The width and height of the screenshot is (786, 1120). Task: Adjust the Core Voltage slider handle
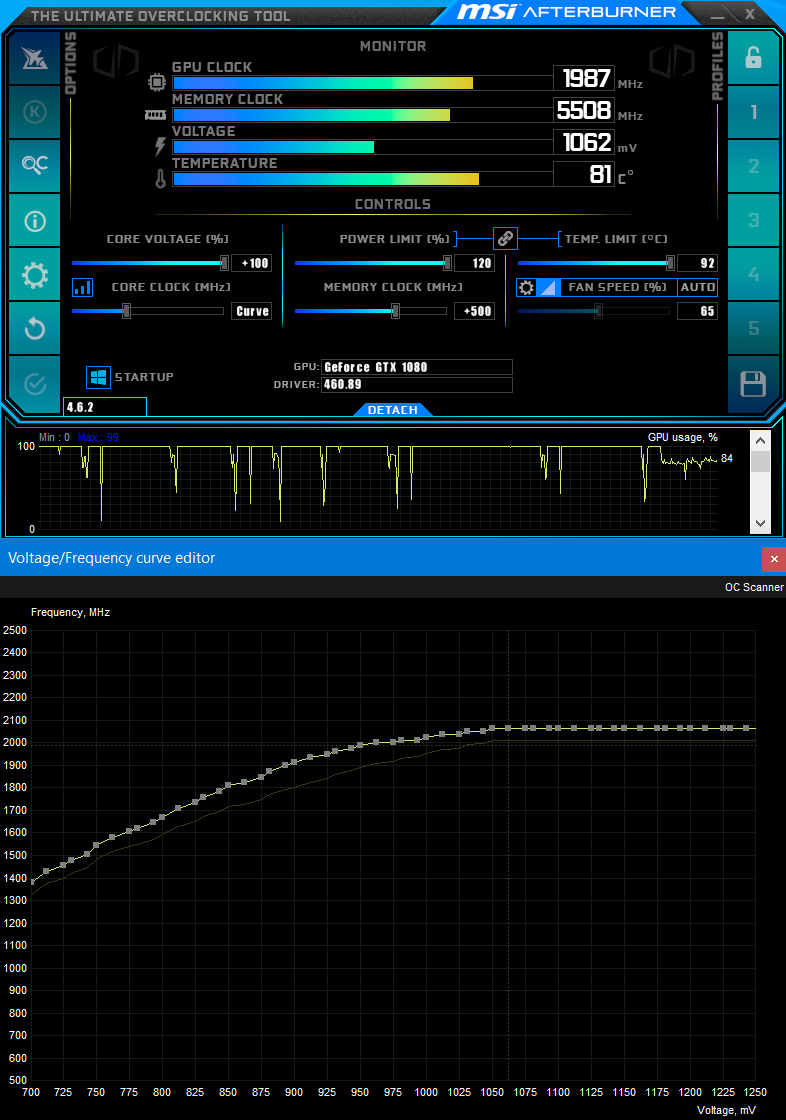pyautogui.click(x=224, y=263)
